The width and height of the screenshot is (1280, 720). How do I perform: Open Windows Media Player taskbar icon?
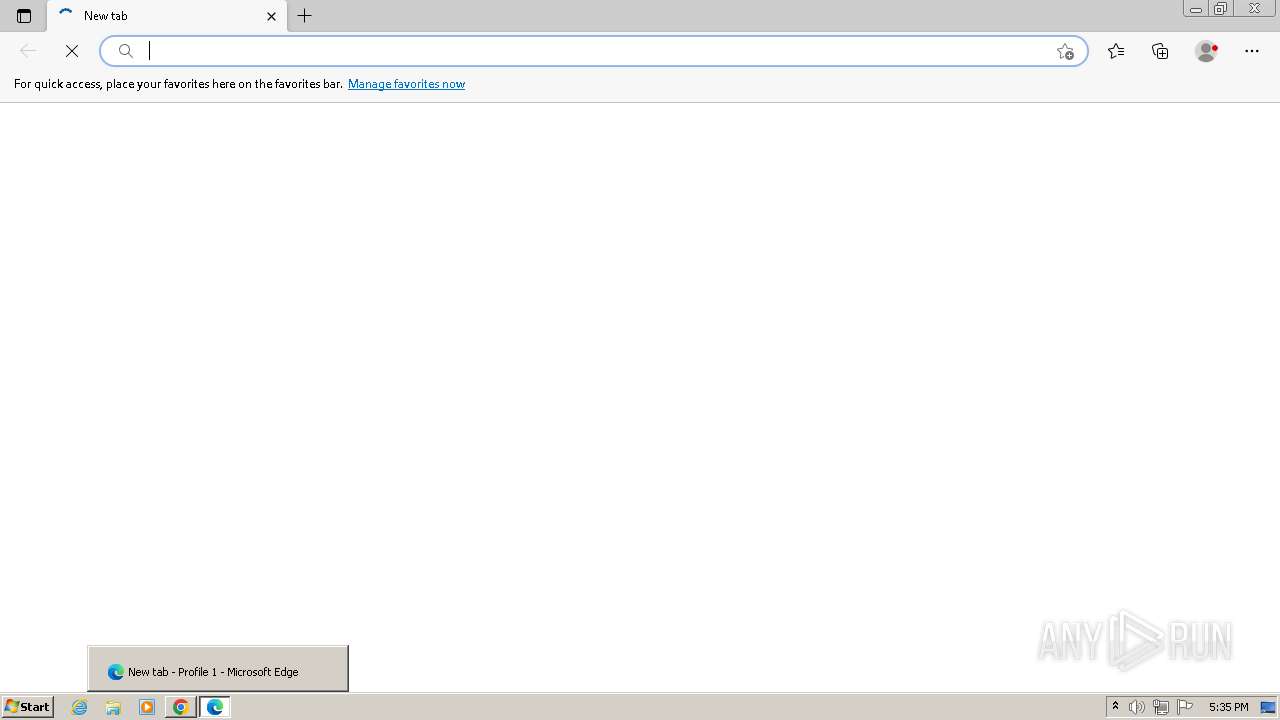[x=147, y=707]
